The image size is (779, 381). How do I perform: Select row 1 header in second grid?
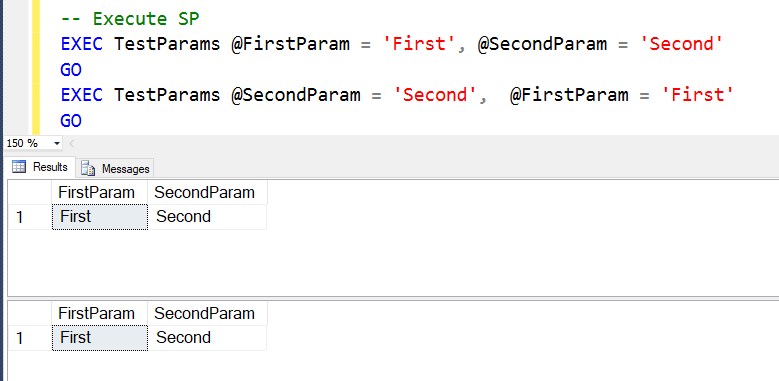click(x=29, y=338)
